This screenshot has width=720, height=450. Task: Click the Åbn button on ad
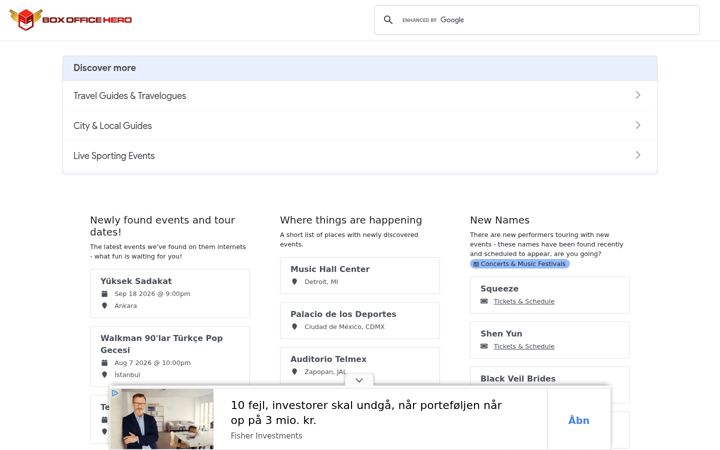(579, 420)
